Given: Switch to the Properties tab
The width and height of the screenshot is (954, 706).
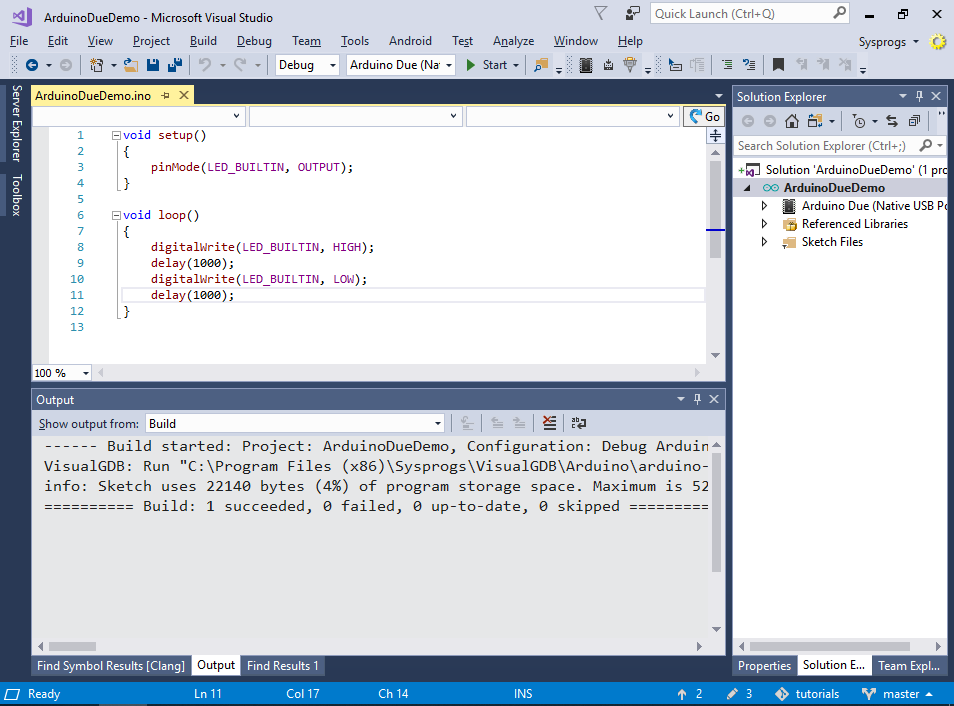Looking at the screenshot, I should (x=764, y=666).
